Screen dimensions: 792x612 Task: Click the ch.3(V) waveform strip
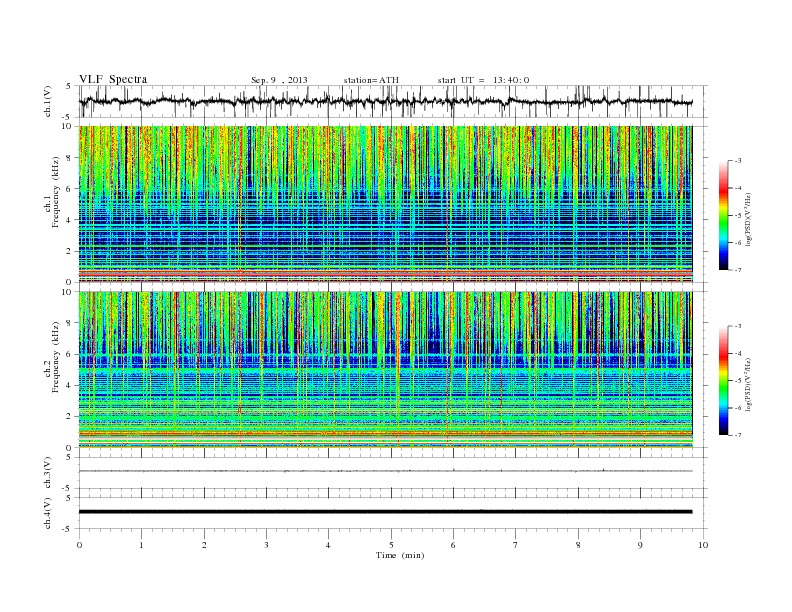pos(386,471)
